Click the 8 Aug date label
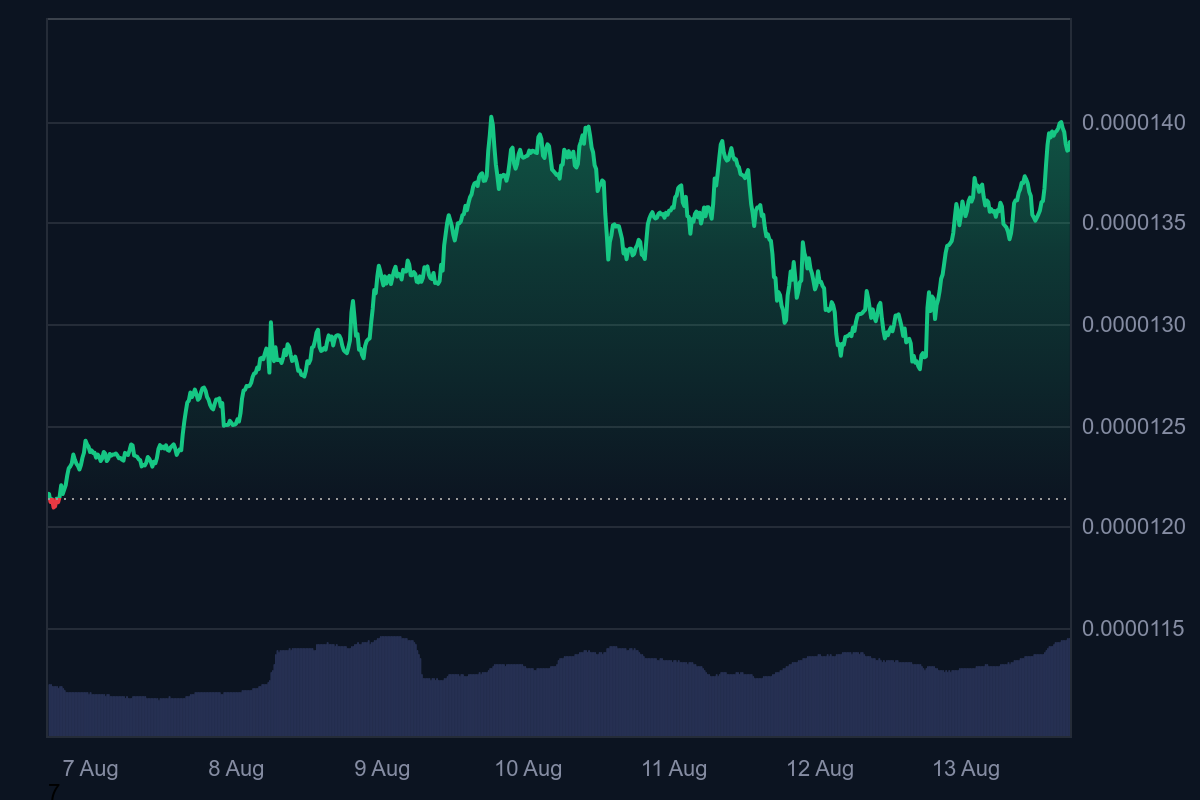The height and width of the screenshot is (800, 1200). click(x=236, y=769)
